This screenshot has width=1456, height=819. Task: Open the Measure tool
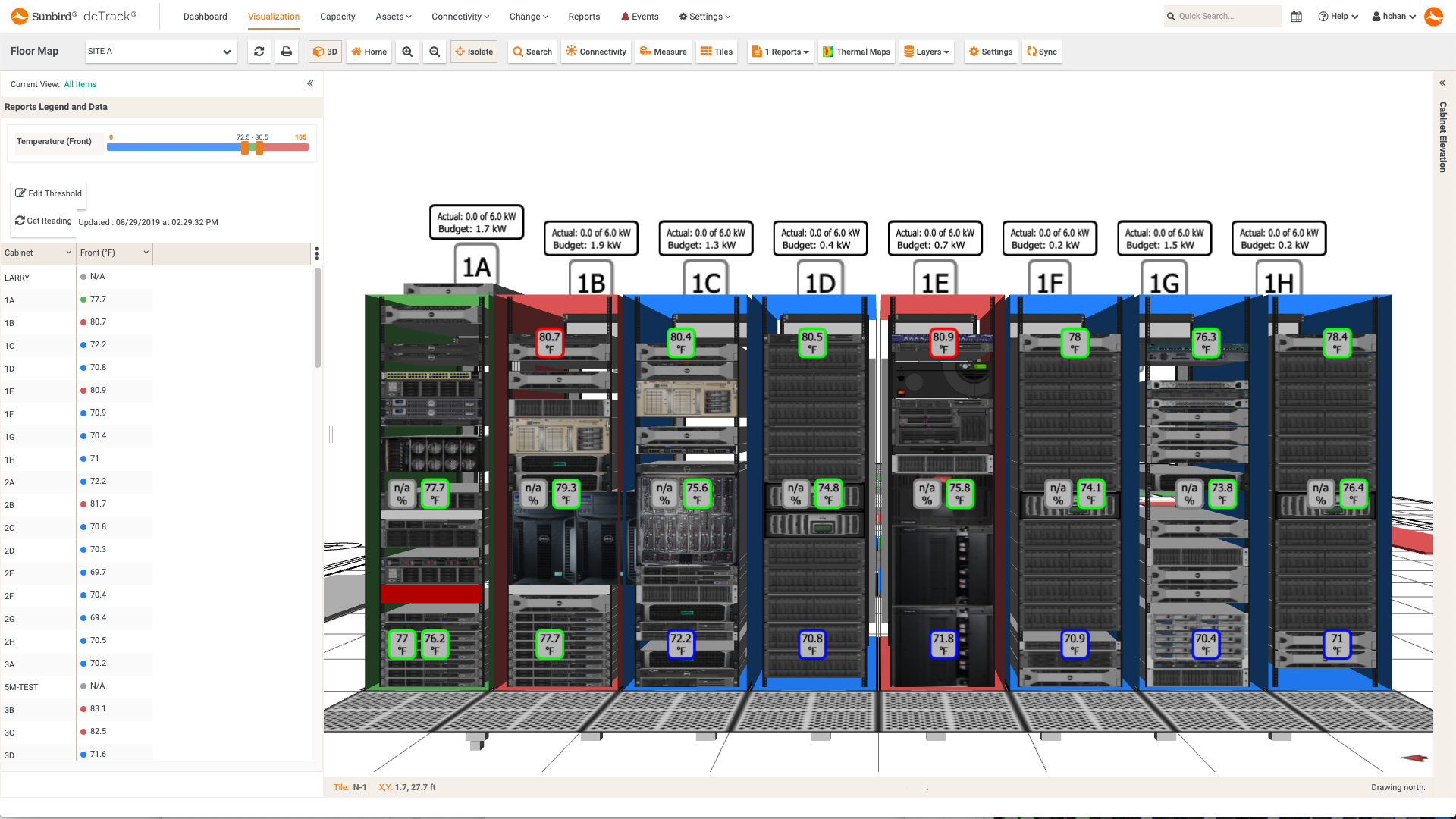click(663, 52)
